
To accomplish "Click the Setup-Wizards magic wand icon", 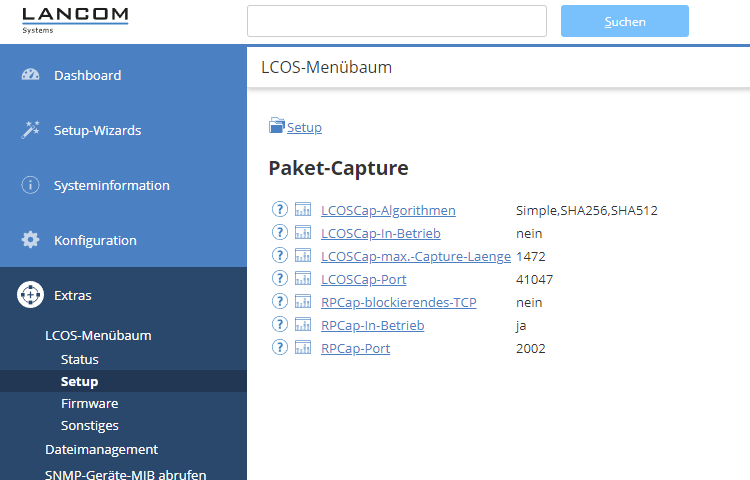I will point(30,130).
